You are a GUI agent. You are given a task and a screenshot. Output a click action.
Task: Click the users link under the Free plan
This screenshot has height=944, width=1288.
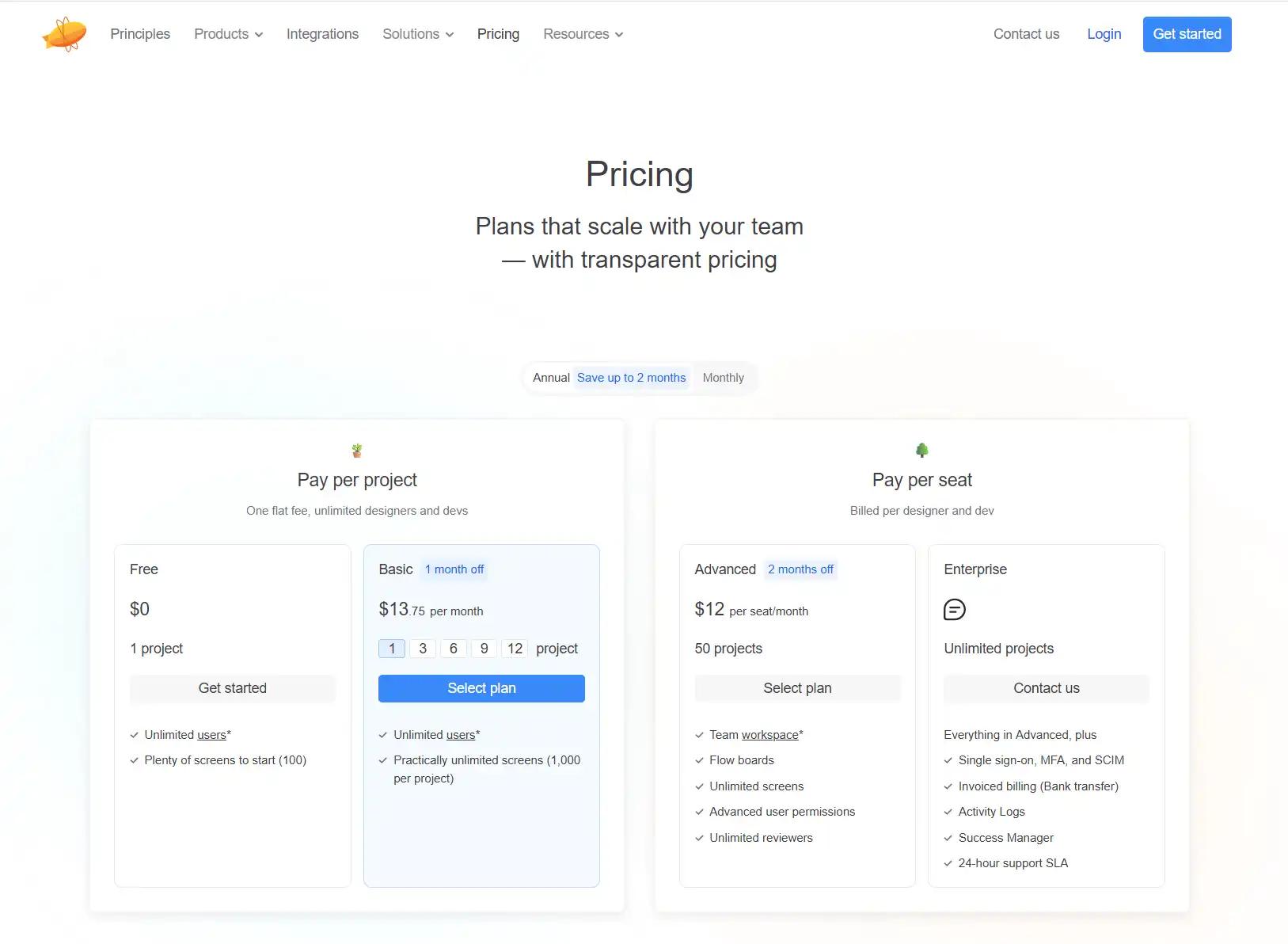pos(212,734)
